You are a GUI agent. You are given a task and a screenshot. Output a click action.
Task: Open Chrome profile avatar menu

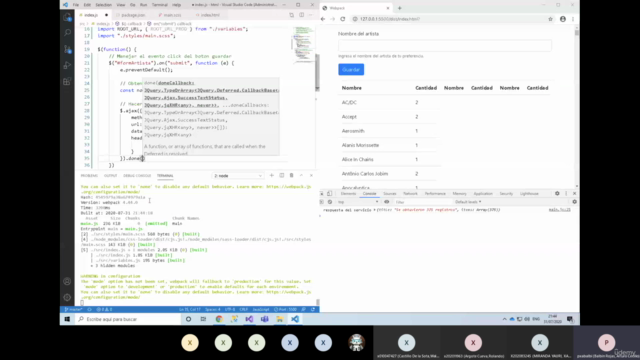point(563,19)
